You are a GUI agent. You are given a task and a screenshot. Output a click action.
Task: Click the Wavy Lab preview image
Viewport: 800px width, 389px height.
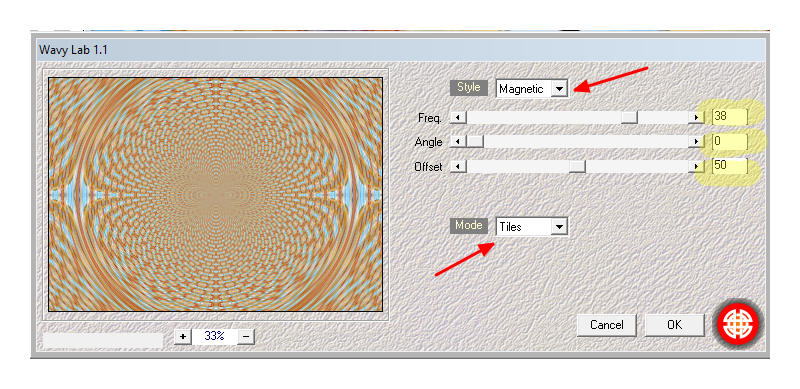(x=215, y=194)
